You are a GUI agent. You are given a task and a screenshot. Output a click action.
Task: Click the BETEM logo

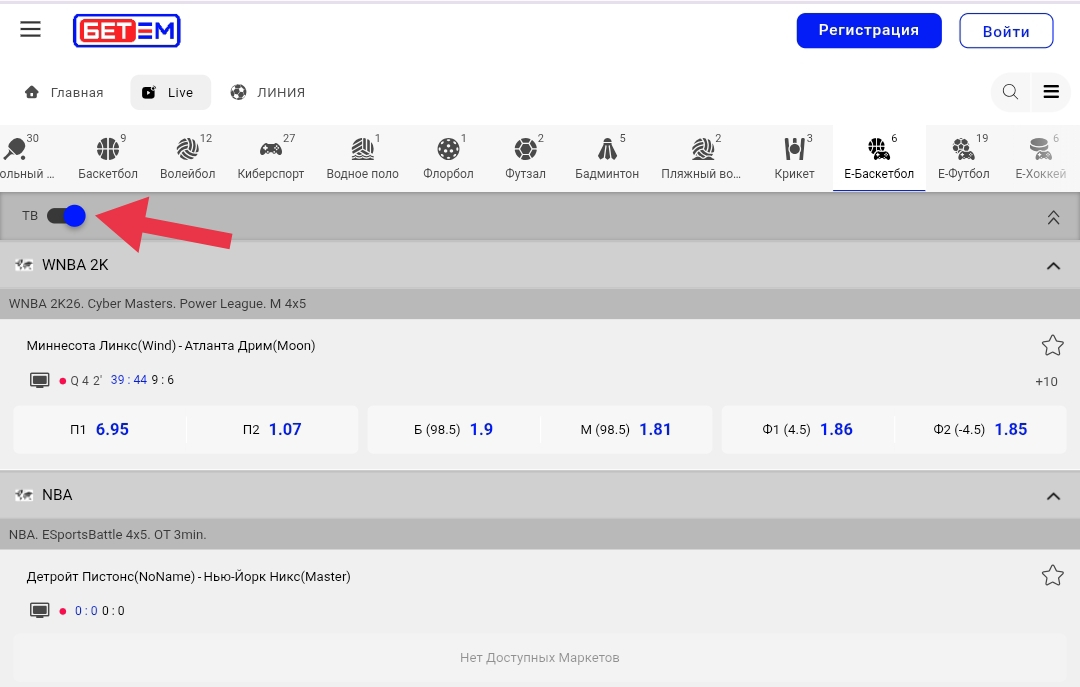click(126, 31)
